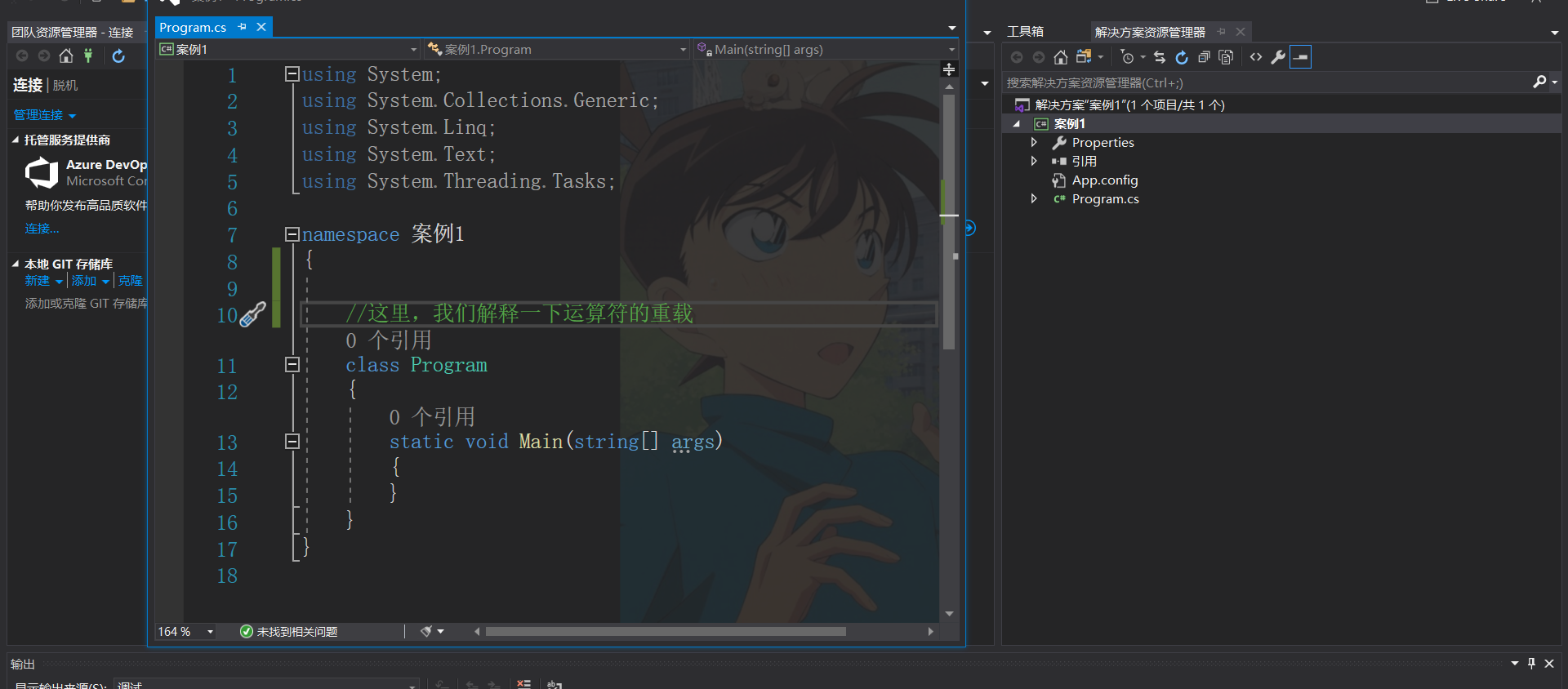Select App.config in Solution Explorer
The width and height of the screenshot is (1568, 689).
coord(1104,180)
